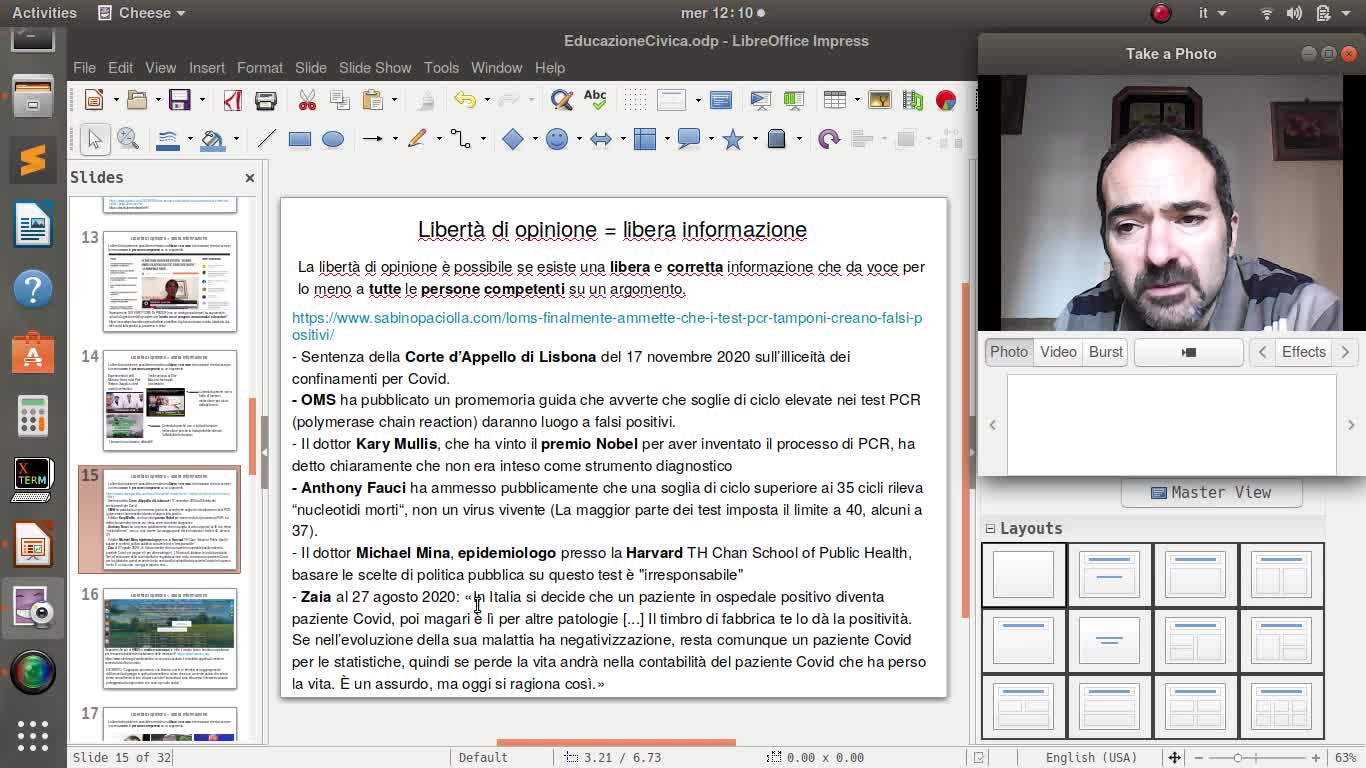This screenshot has width=1366, height=768.
Task: Select the Stars and Banners tool
Action: [733, 139]
